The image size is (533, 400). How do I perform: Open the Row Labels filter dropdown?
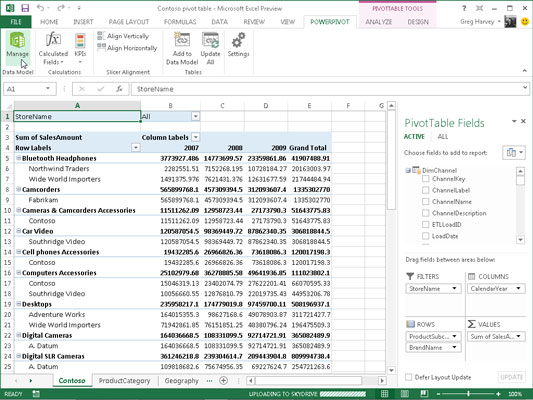coord(136,147)
